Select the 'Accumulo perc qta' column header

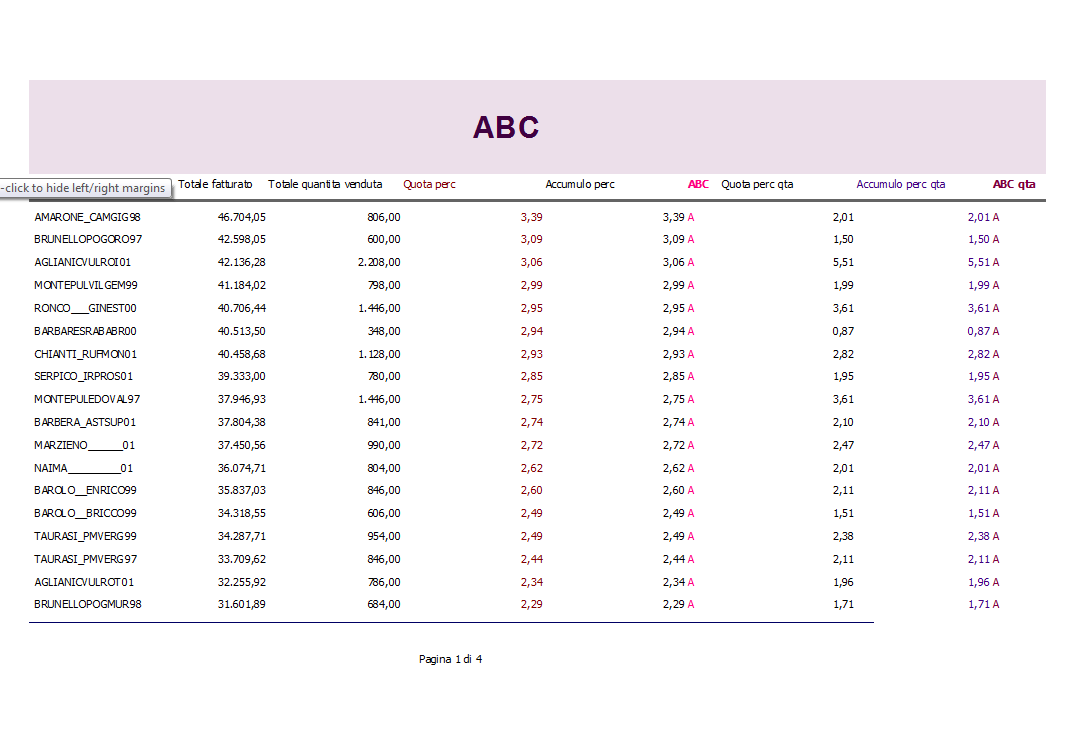point(900,184)
